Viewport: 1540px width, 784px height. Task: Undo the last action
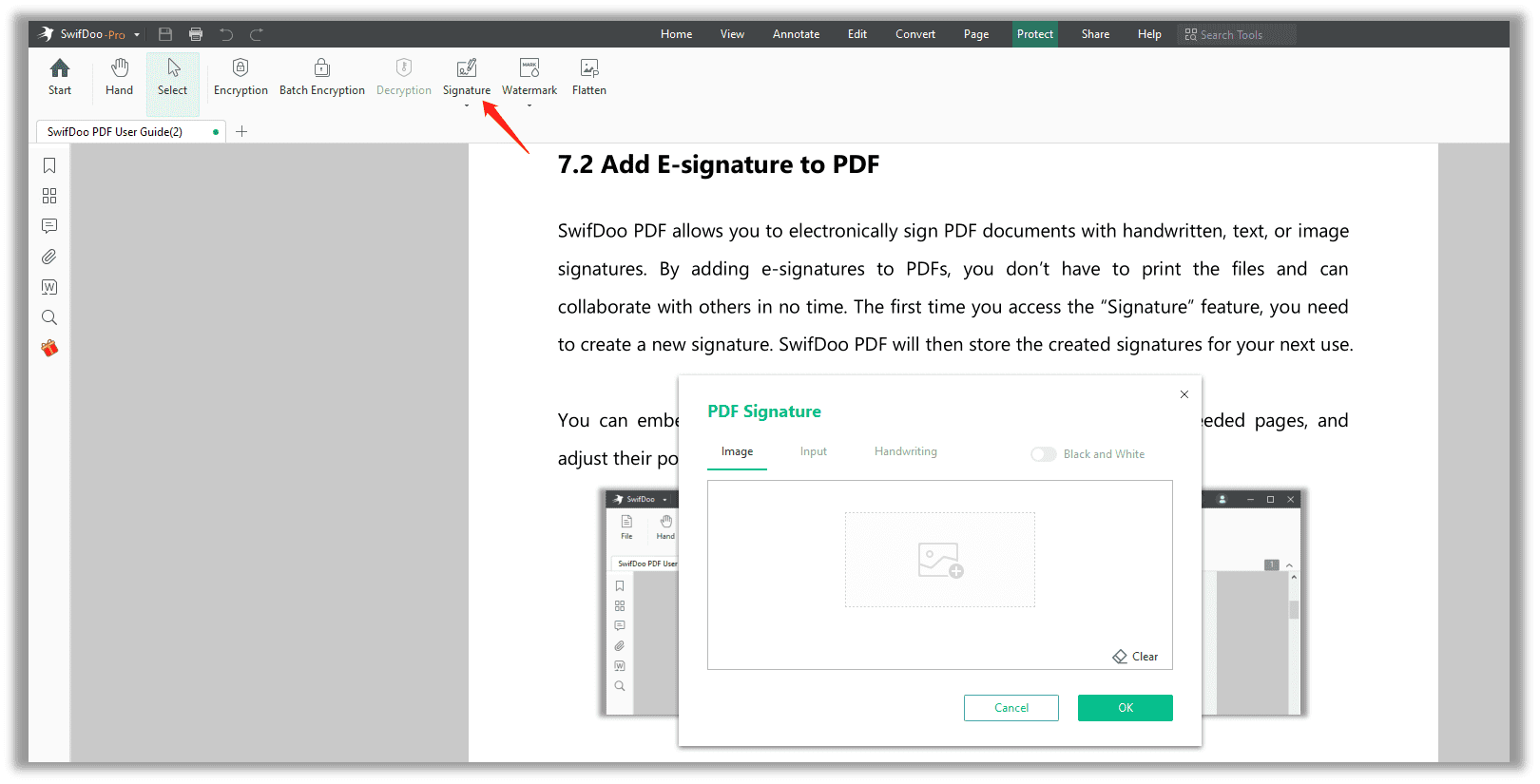pyautogui.click(x=226, y=34)
